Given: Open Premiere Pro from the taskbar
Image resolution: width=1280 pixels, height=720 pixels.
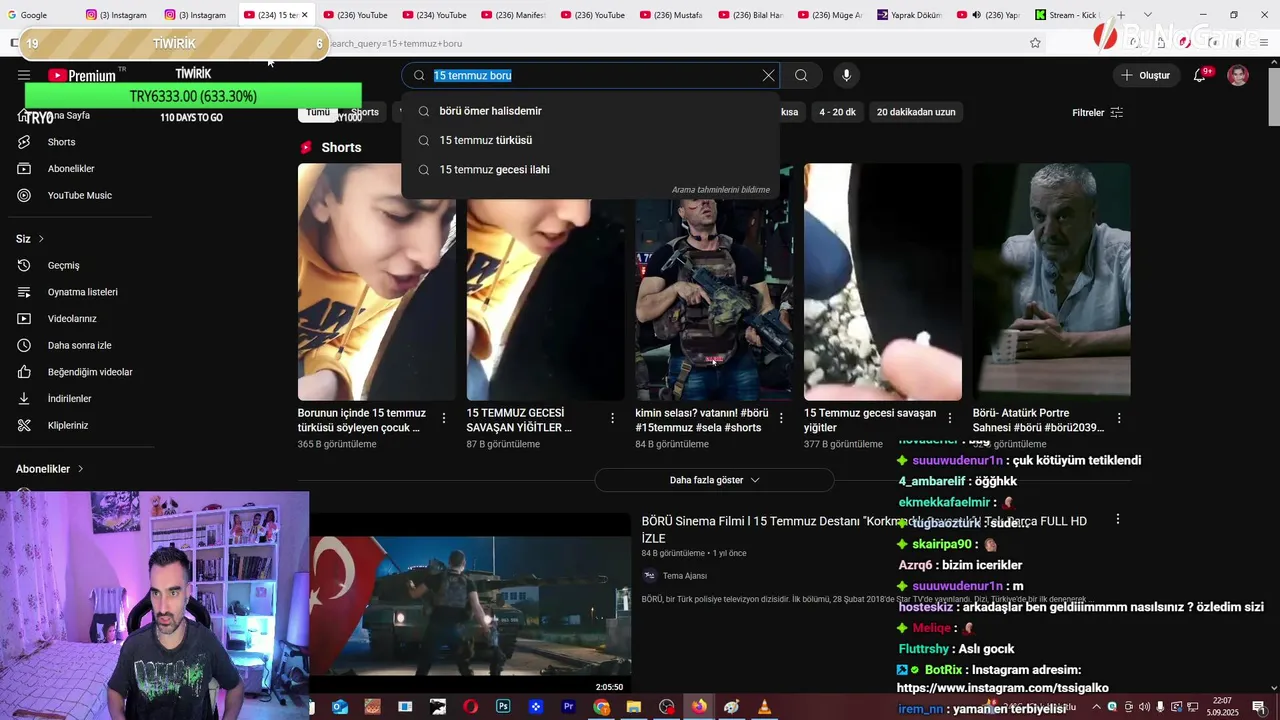Looking at the screenshot, I should (568, 707).
